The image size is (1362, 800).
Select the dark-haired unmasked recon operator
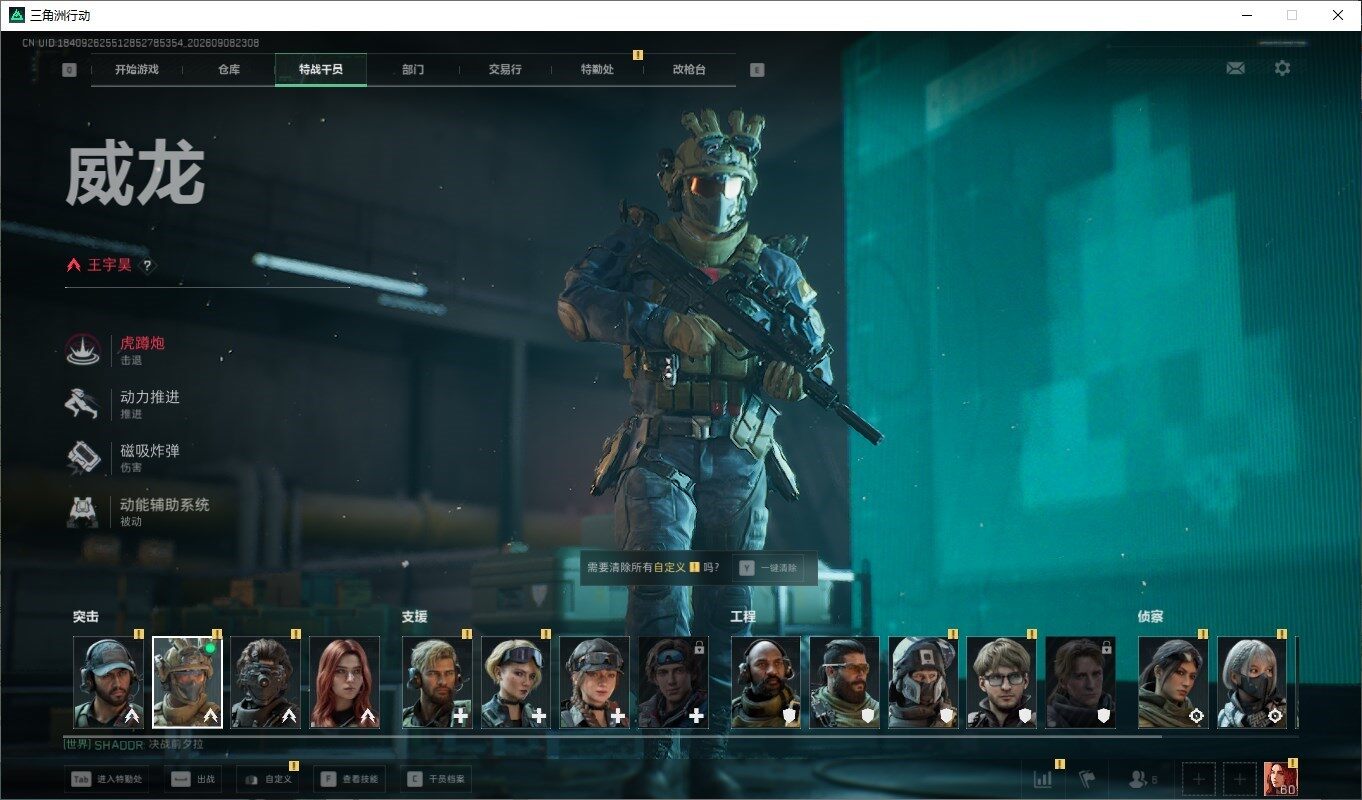[x=1173, y=682]
